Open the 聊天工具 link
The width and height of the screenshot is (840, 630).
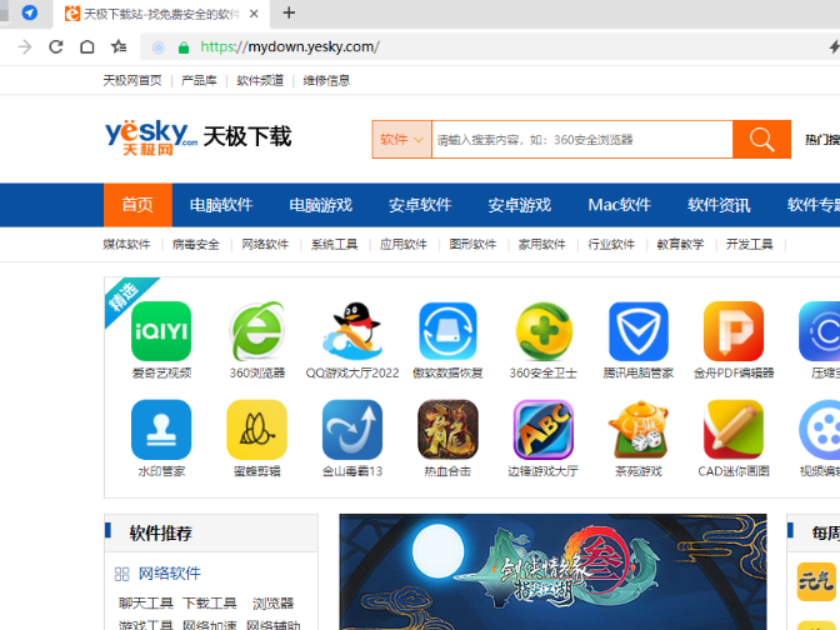coord(146,603)
